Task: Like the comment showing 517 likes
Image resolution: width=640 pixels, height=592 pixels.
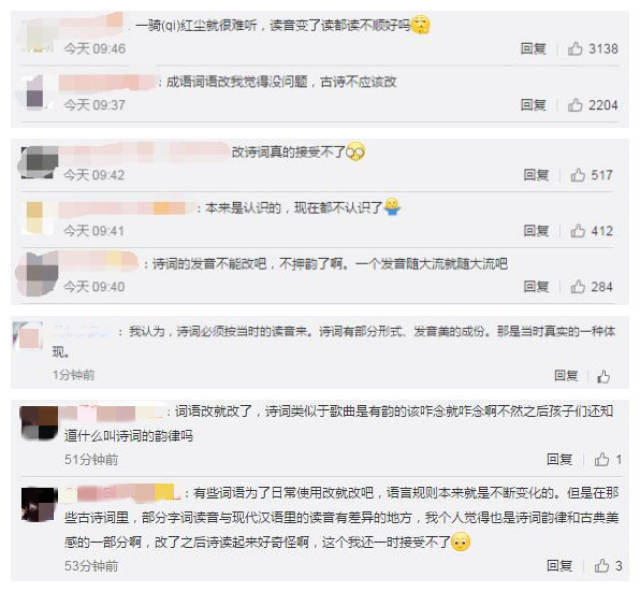Action: pyautogui.click(x=578, y=175)
